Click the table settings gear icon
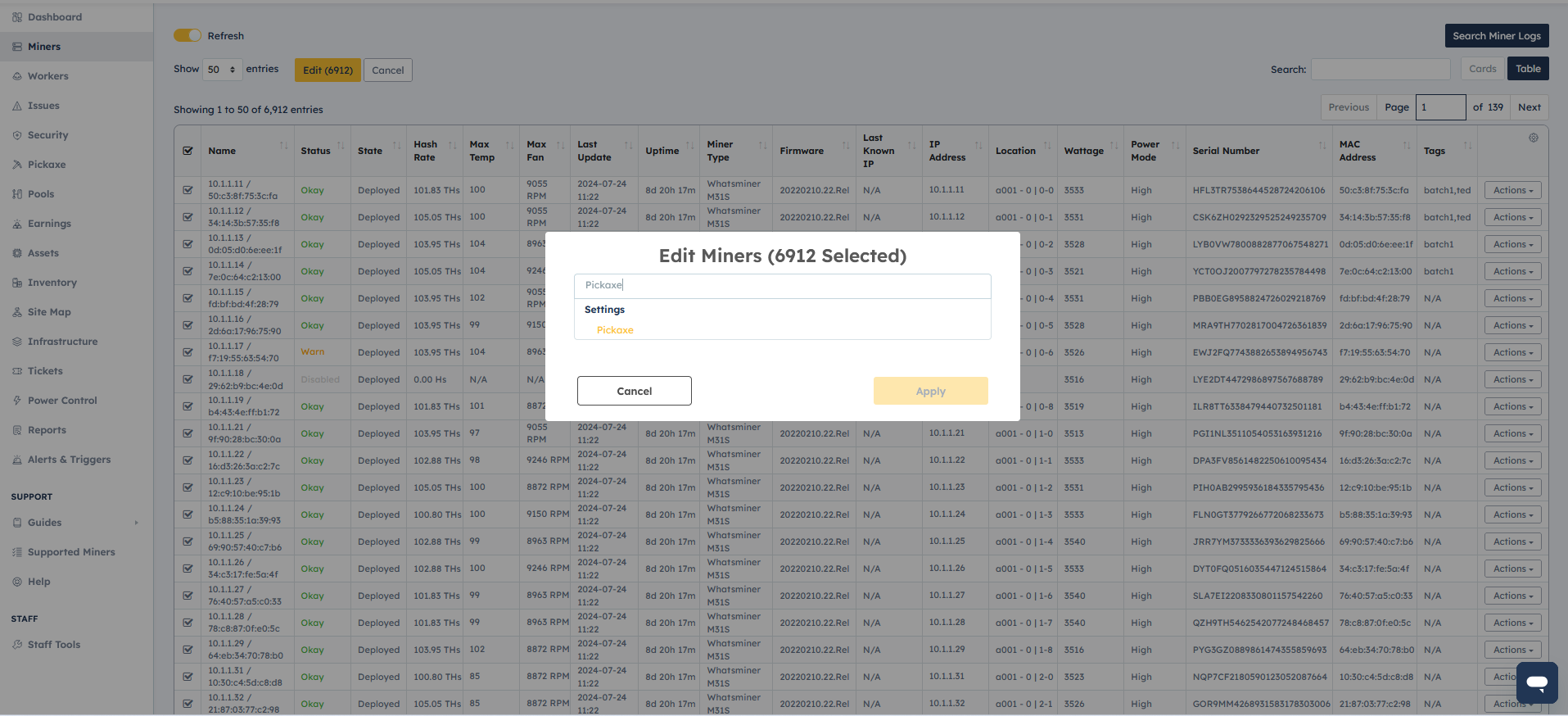Image resolution: width=1568 pixels, height=716 pixels. (x=1533, y=138)
